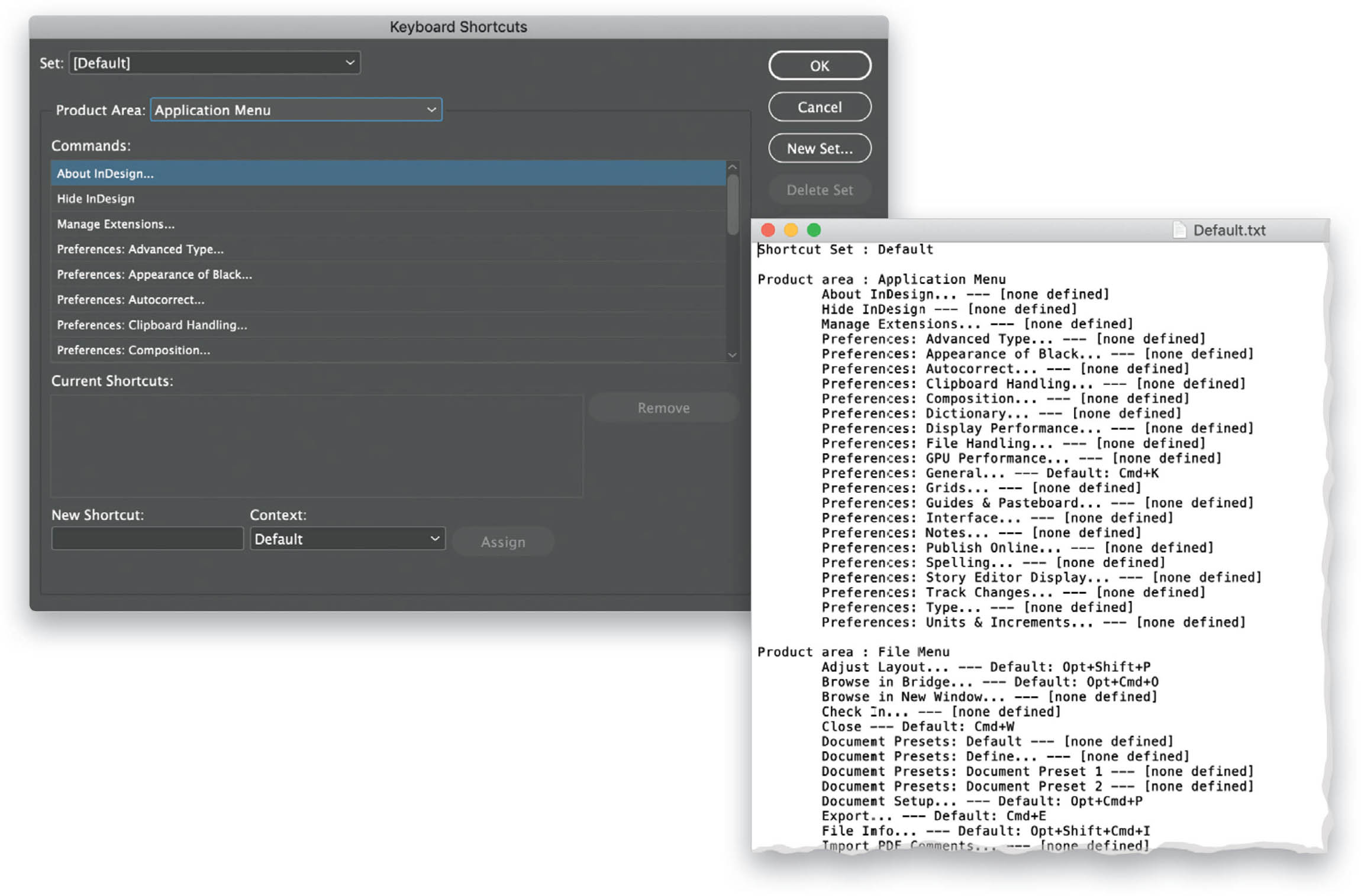This screenshot has height=896, width=1361.
Task: Click 'Preferences: Dictionary...' line in Default.txt
Action: click(1002, 413)
